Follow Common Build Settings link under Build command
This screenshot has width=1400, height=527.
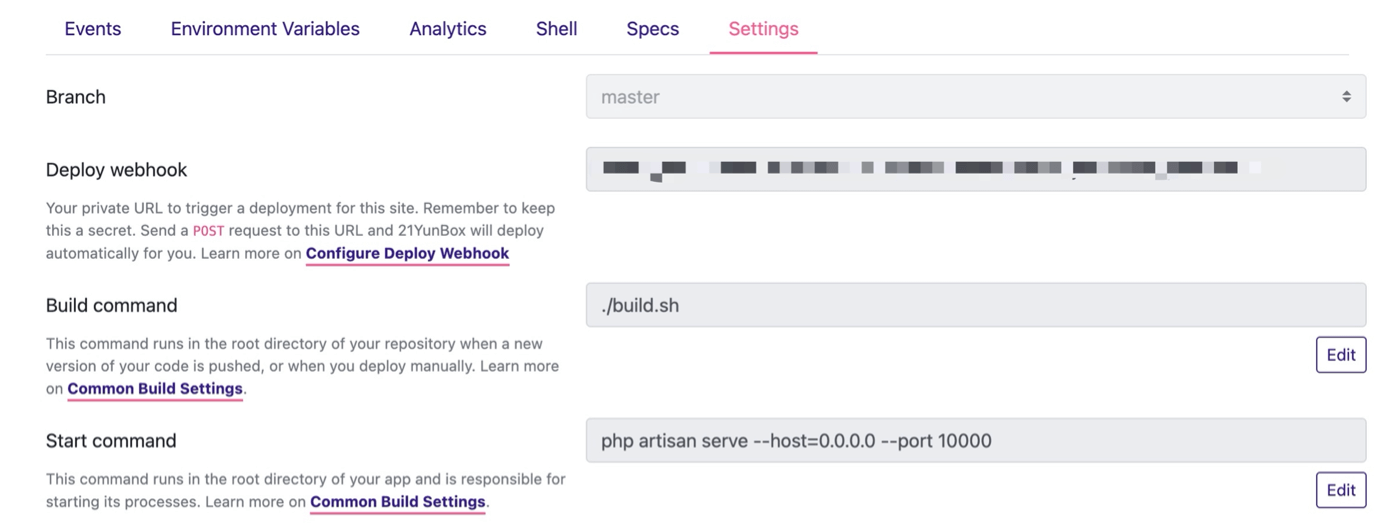155,388
